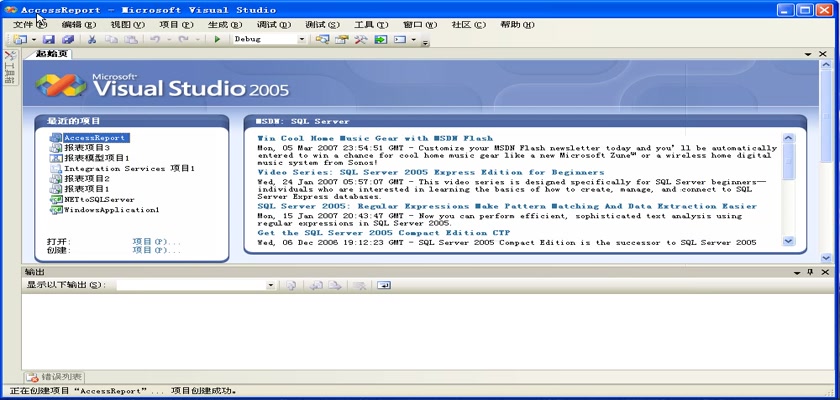This screenshot has width=840, height=400.
Task: Open the 项目(P) menu
Action: click(176, 25)
